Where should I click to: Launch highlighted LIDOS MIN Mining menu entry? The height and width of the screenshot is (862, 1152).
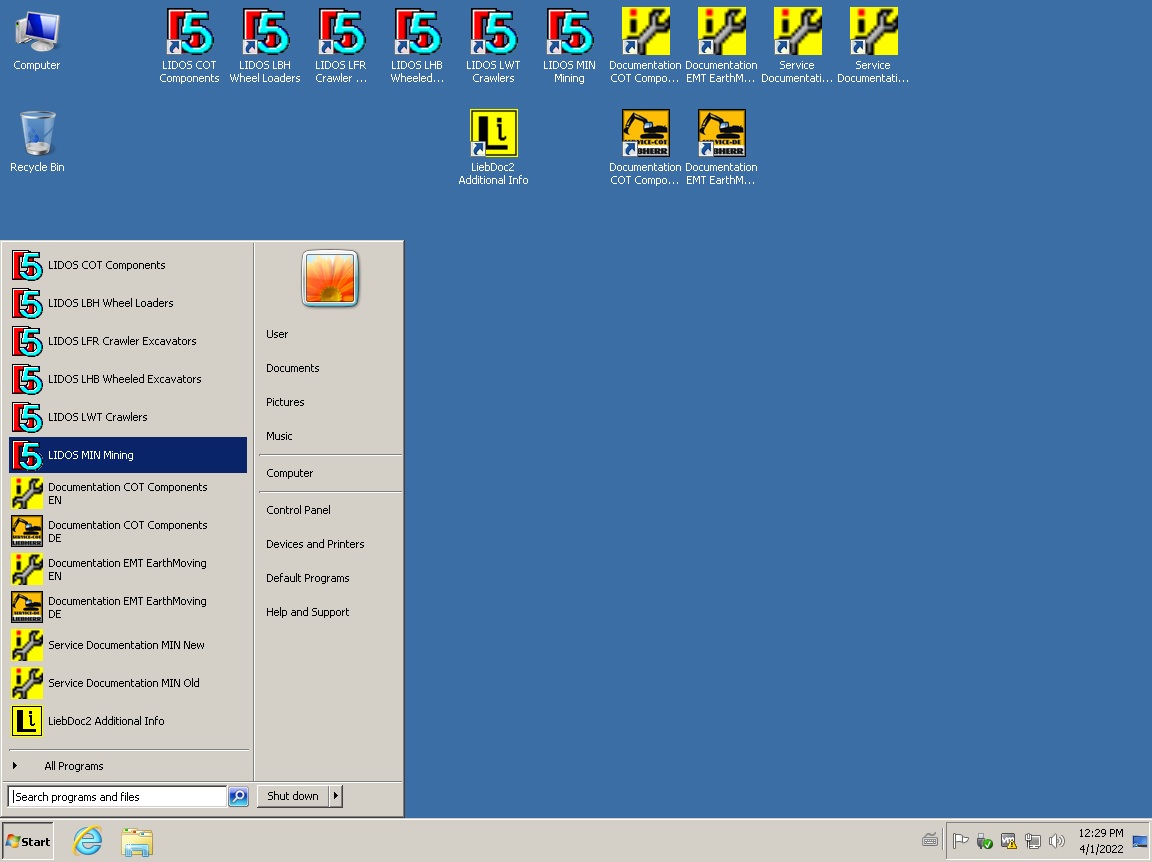pyautogui.click(x=128, y=455)
